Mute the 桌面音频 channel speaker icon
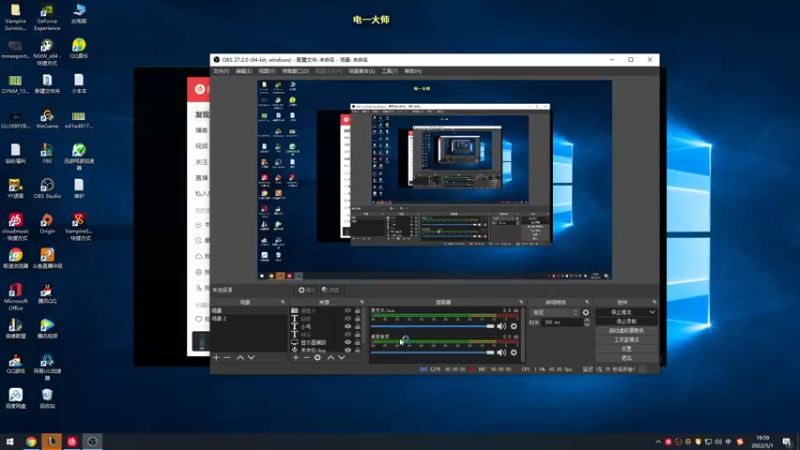This screenshot has width=800, height=450. tap(502, 353)
